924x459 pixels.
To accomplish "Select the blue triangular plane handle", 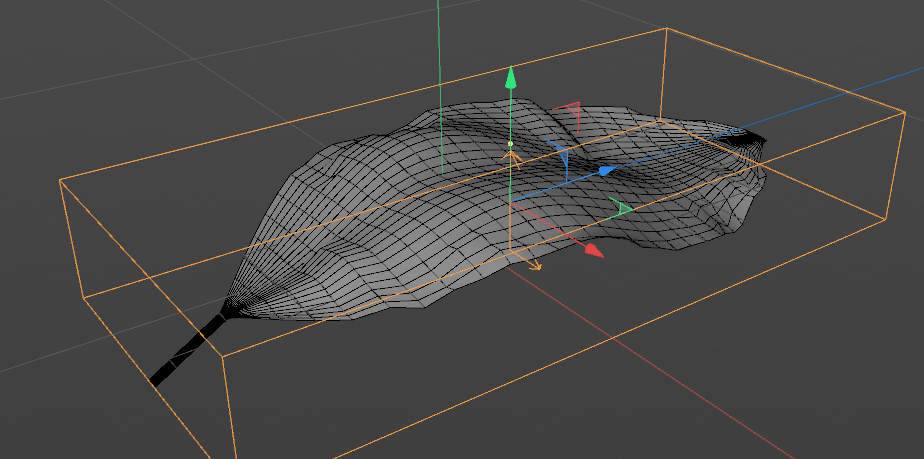I will click(x=560, y=154).
